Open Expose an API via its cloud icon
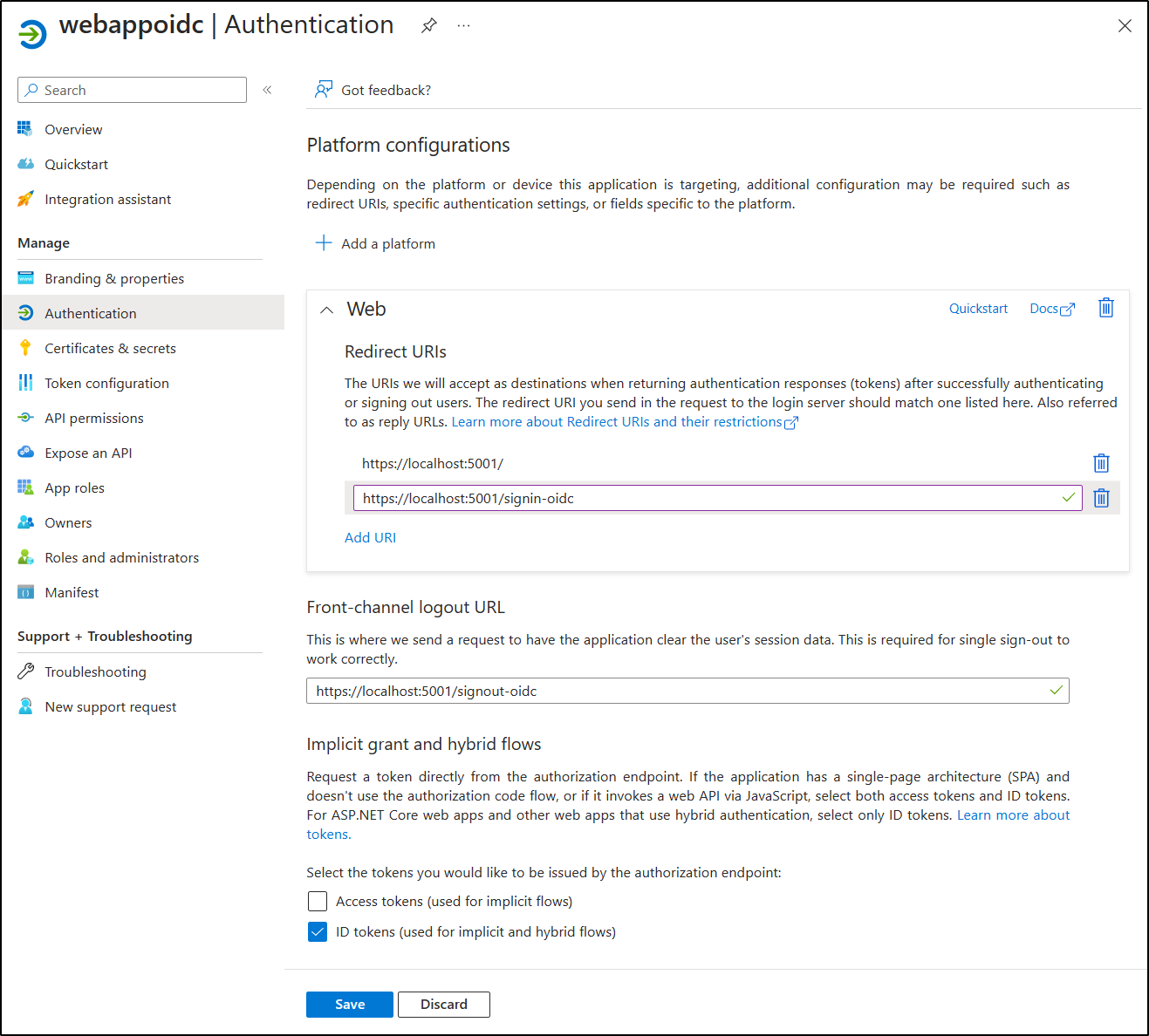The image size is (1149, 1036). click(25, 453)
